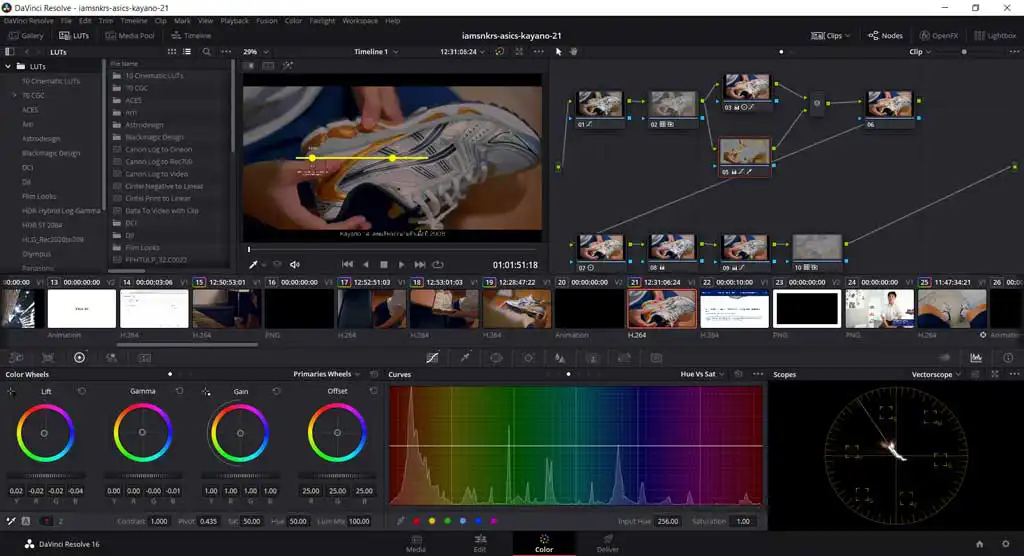Open the Tracker palette
This screenshot has height=556, width=1024.
coord(528,357)
